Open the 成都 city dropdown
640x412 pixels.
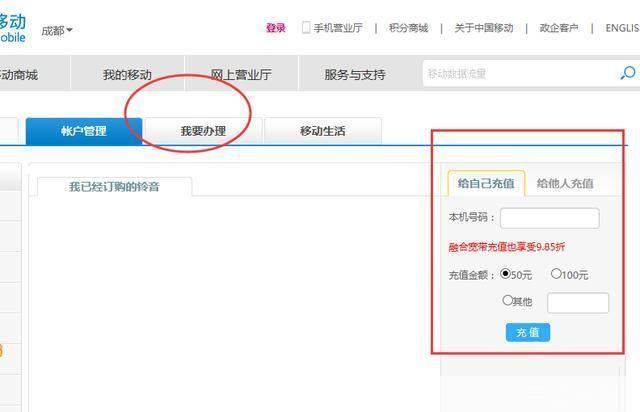[x=57, y=30]
